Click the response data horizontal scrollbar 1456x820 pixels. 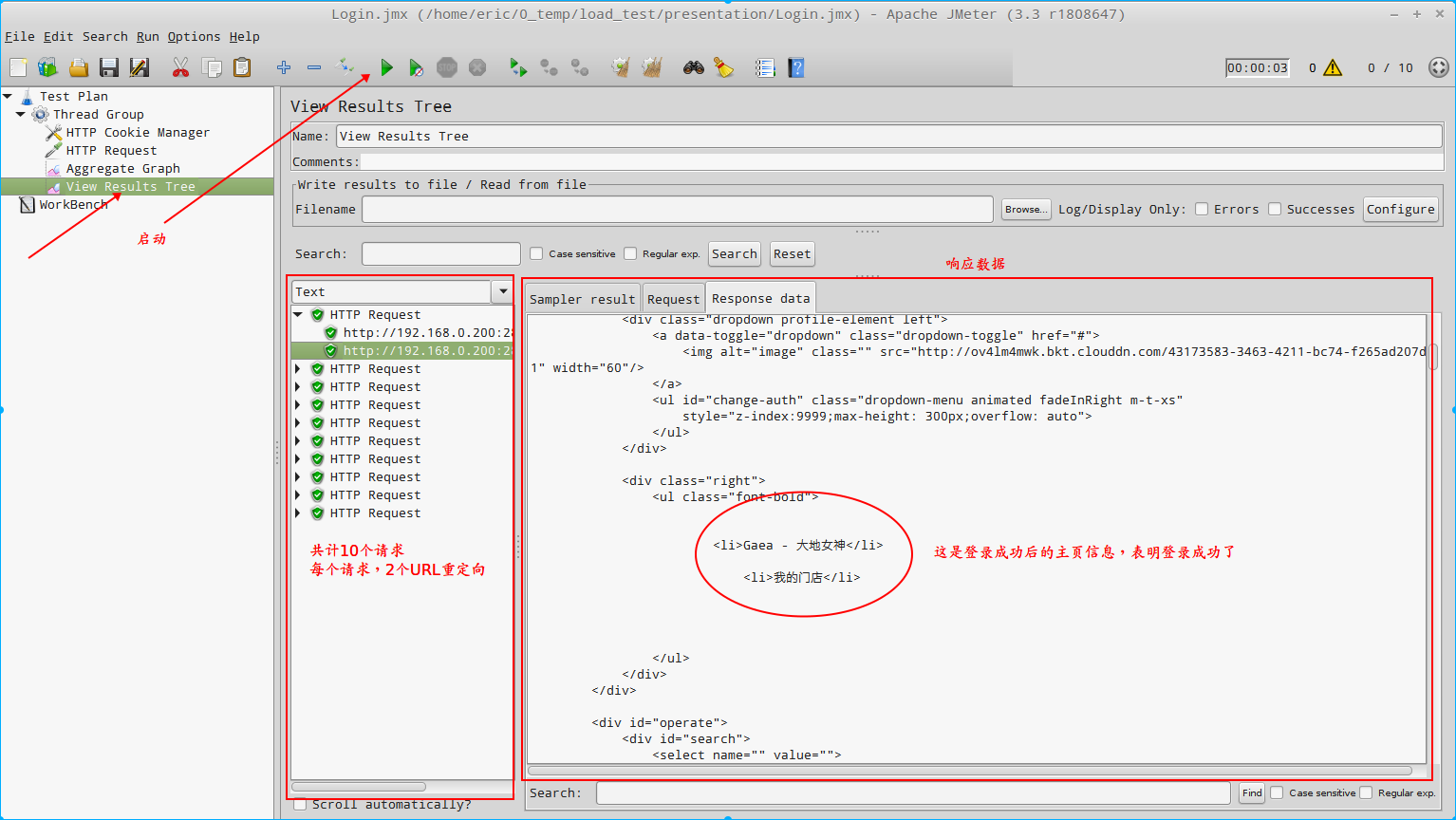coord(968,771)
